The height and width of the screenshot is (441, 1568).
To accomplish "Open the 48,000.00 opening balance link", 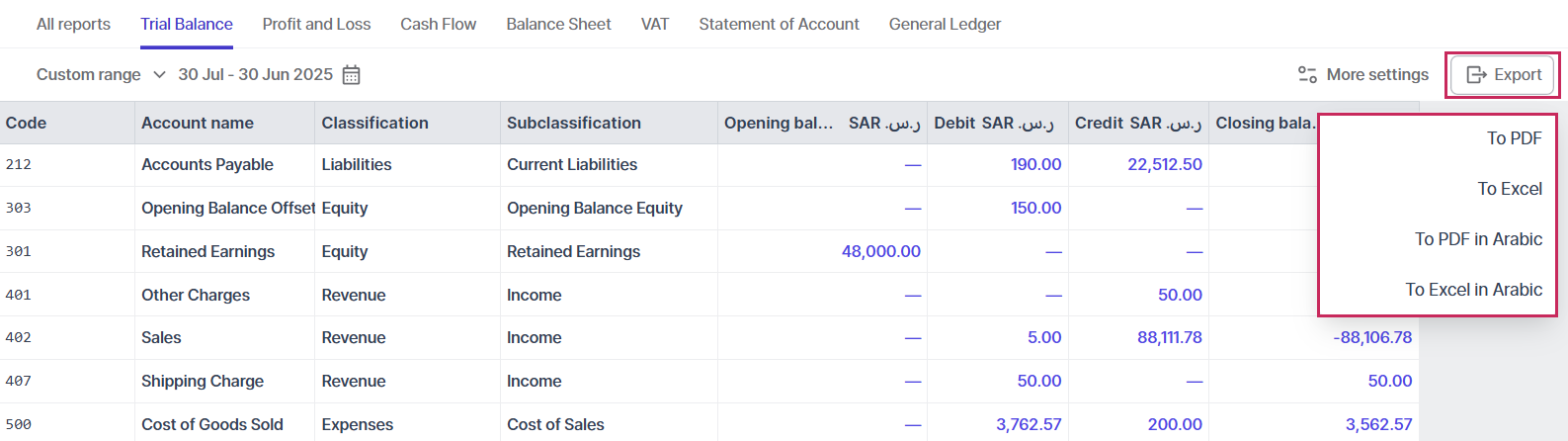I will pyautogui.click(x=880, y=251).
